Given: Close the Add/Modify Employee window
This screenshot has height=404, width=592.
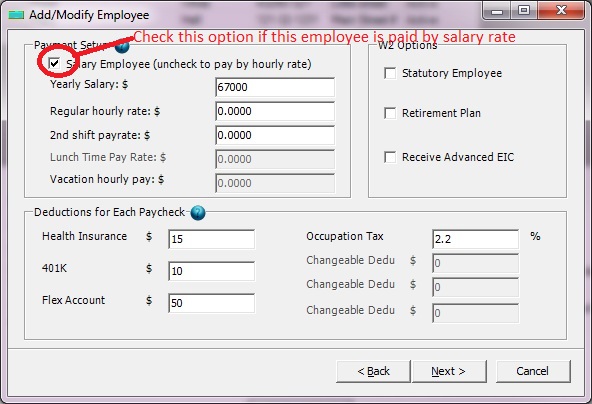Looking at the screenshot, I should click(561, 11).
